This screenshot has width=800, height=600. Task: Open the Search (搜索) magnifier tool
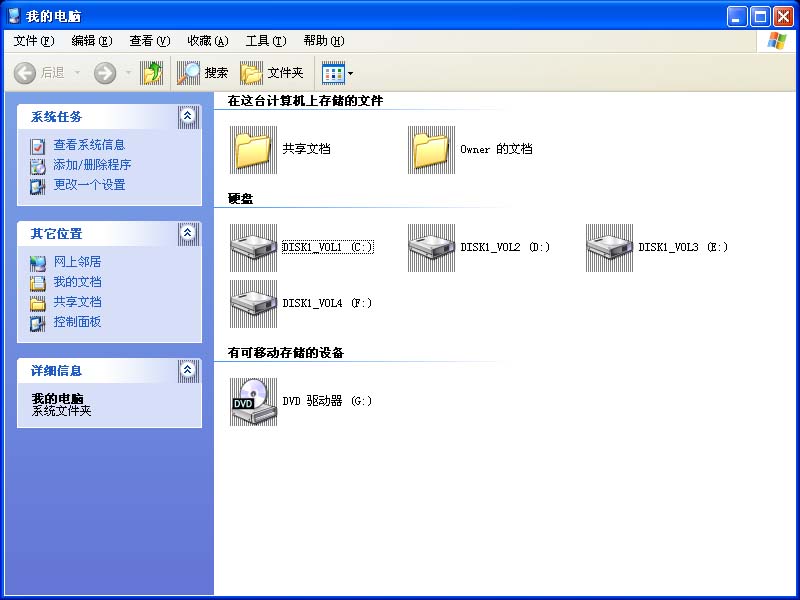[188, 73]
